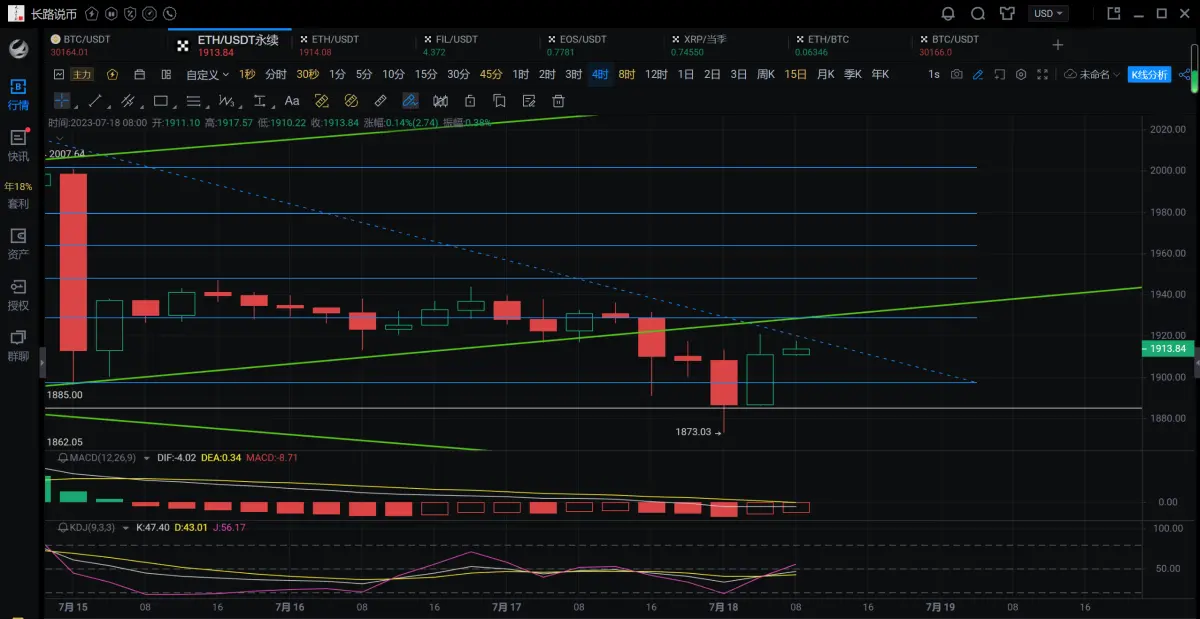The image size is (1200, 619).
Task: Take a chart screenshot with camera icon
Action: (957, 75)
